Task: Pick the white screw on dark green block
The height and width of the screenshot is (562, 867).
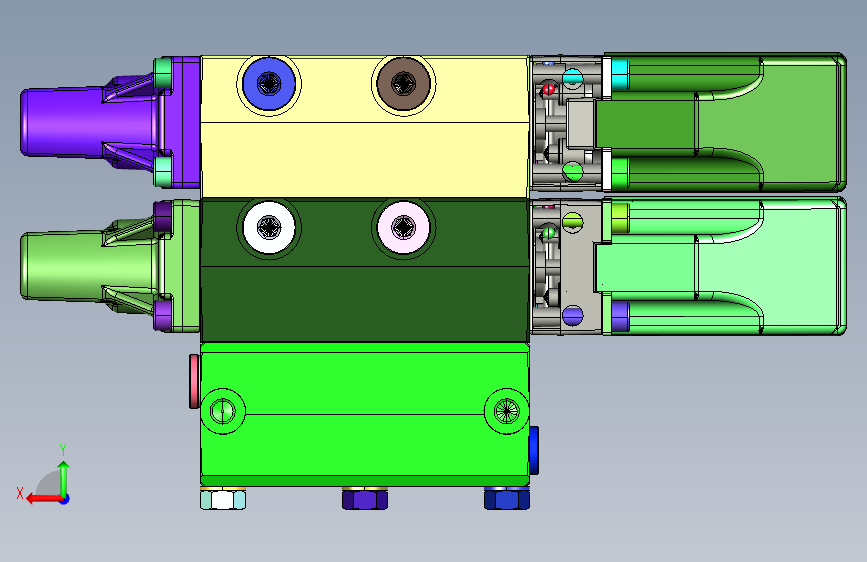Action: 269,227
